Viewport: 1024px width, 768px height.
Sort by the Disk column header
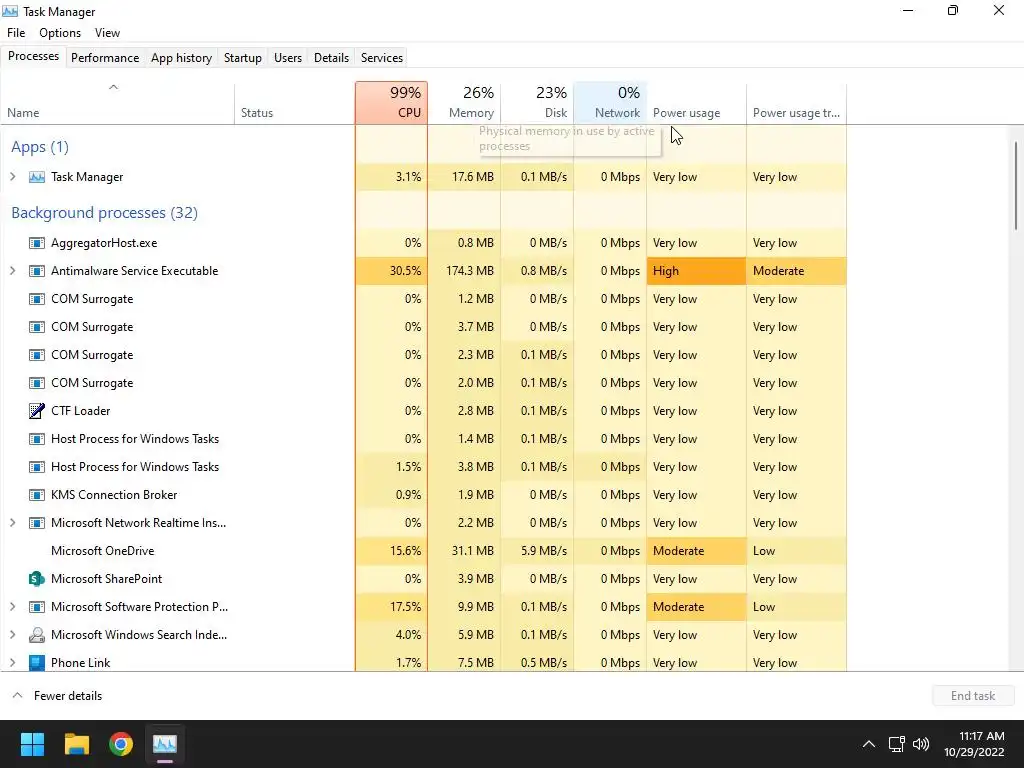537,103
